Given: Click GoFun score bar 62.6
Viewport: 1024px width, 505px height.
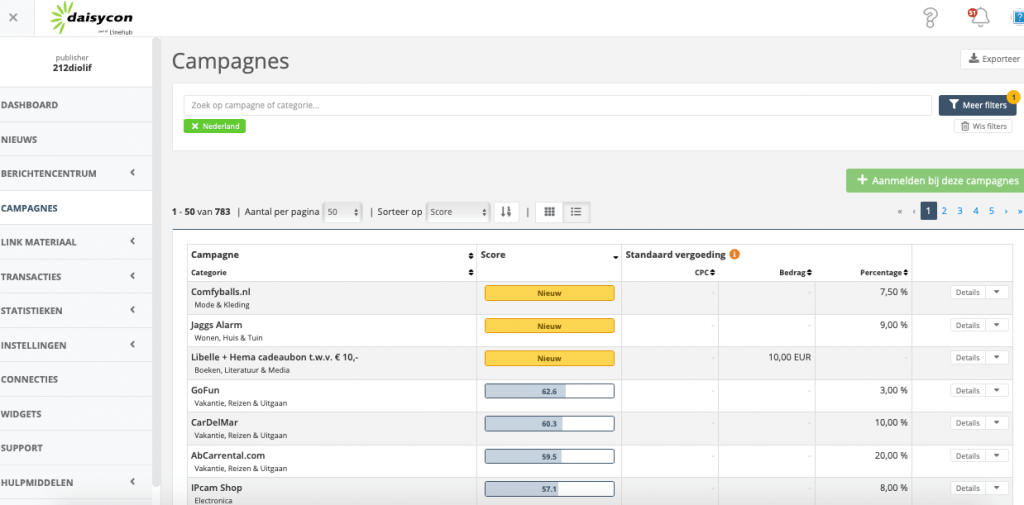Looking at the screenshot, I should point(549,391).
